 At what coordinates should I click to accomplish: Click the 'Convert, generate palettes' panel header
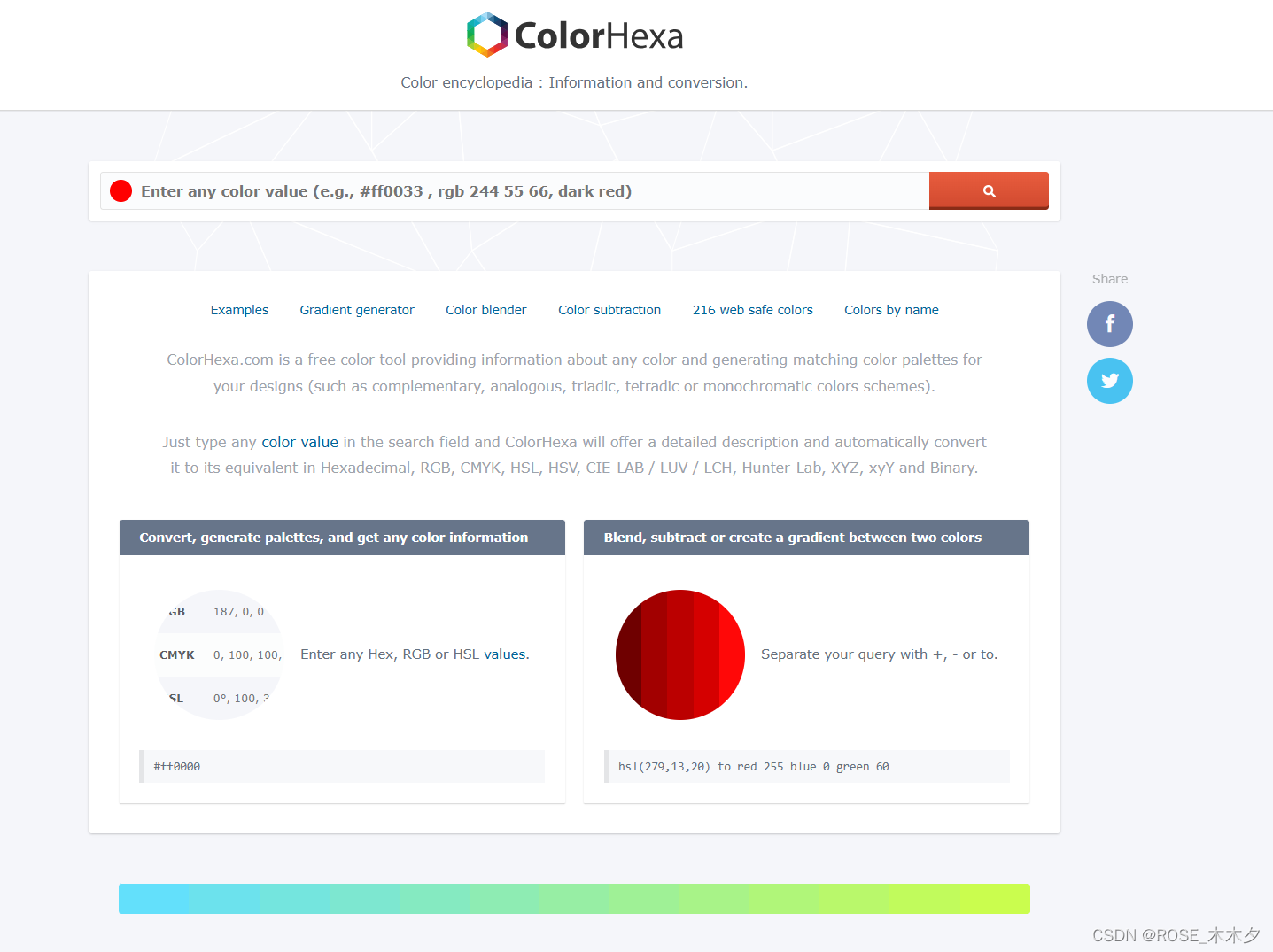click(342, 538)
